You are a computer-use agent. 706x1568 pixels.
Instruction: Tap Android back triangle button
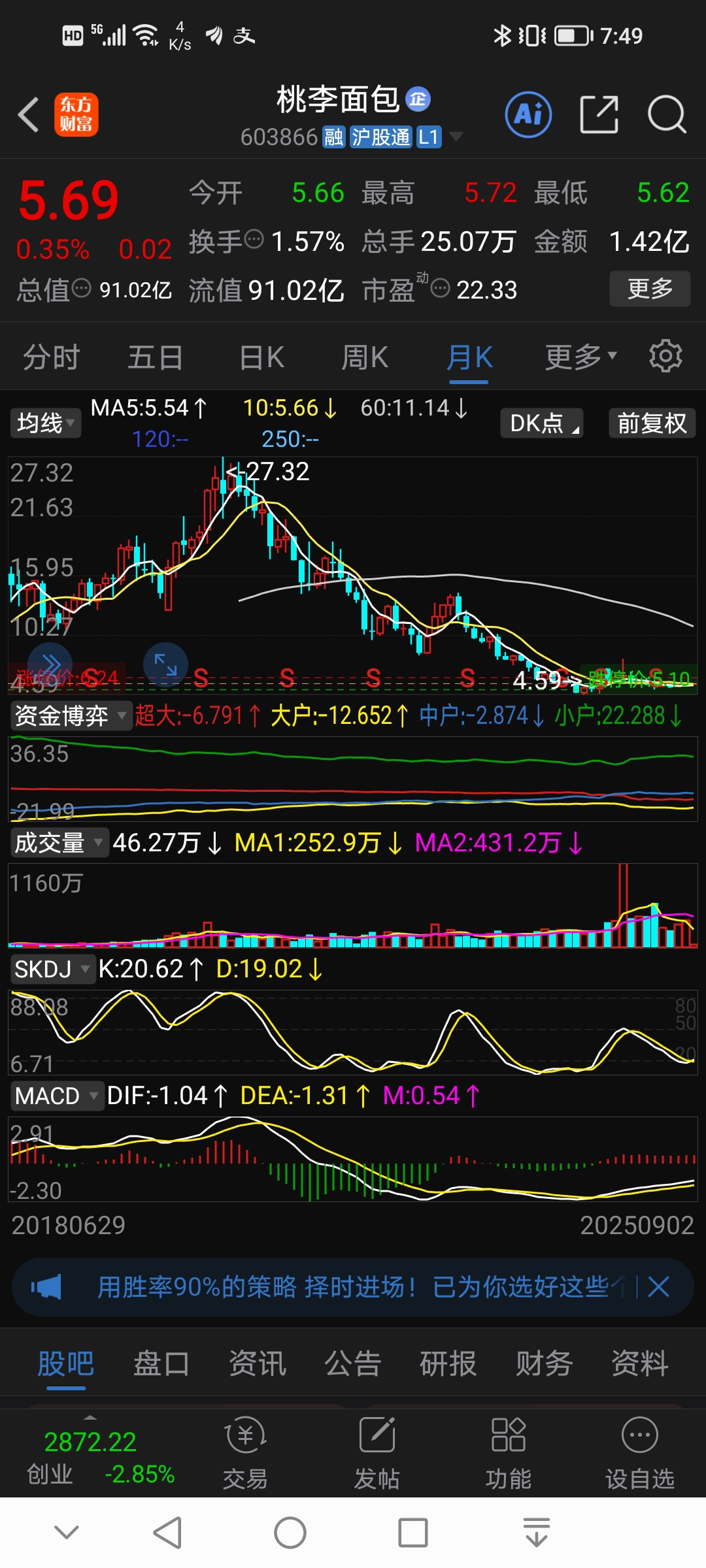point(167,1532)
